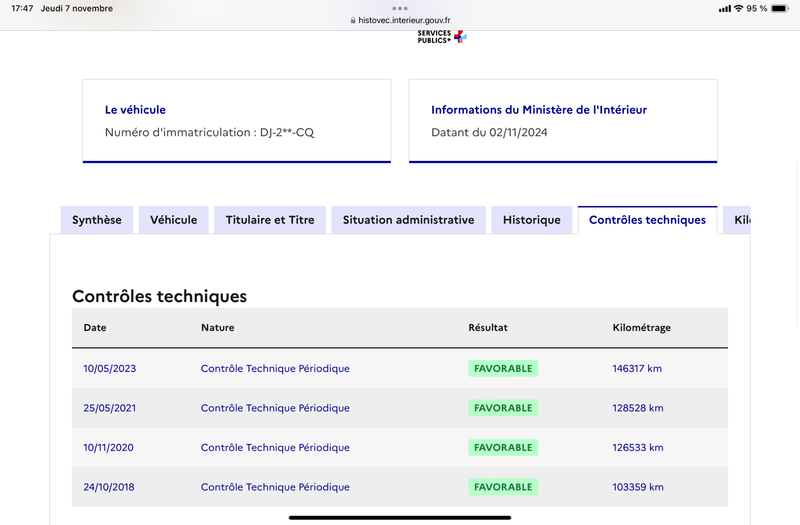The width and height of the screenshot is (800, 525).
Task: Click the FAVORABLE badge in the 10/11/2020 row
Action: coord(503,447)
